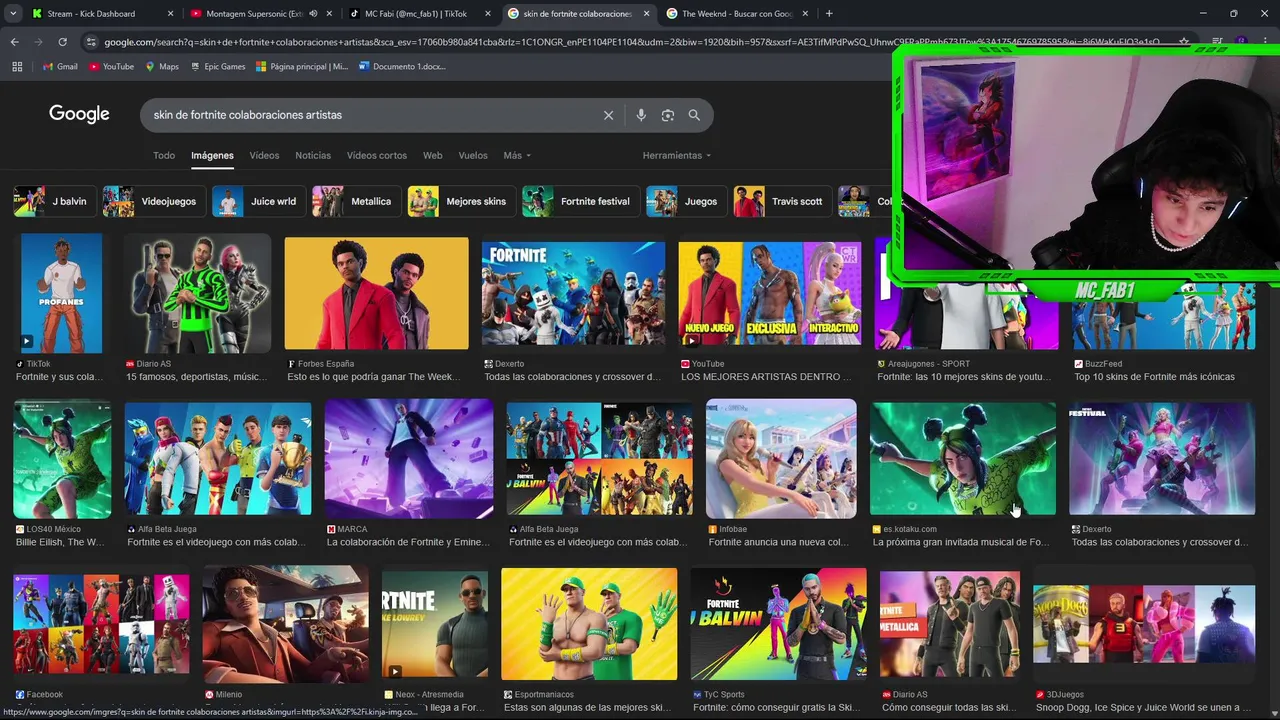Viewport: 1280px width, 720px height.
Task: Click 'La colaboración de Fortnite y Emine...' caption
Action: click(x=408, y=542)
